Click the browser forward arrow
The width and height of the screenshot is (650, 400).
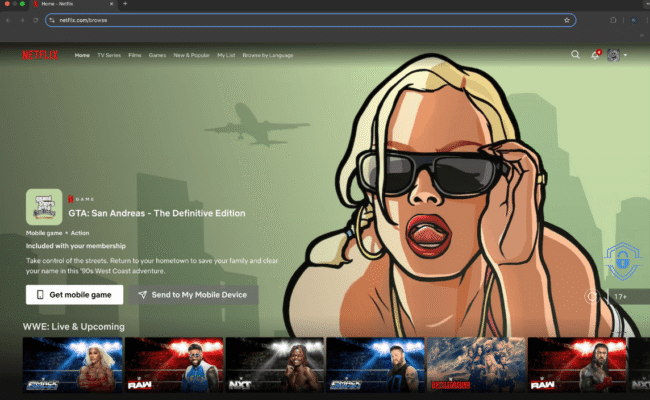[22, 20]
